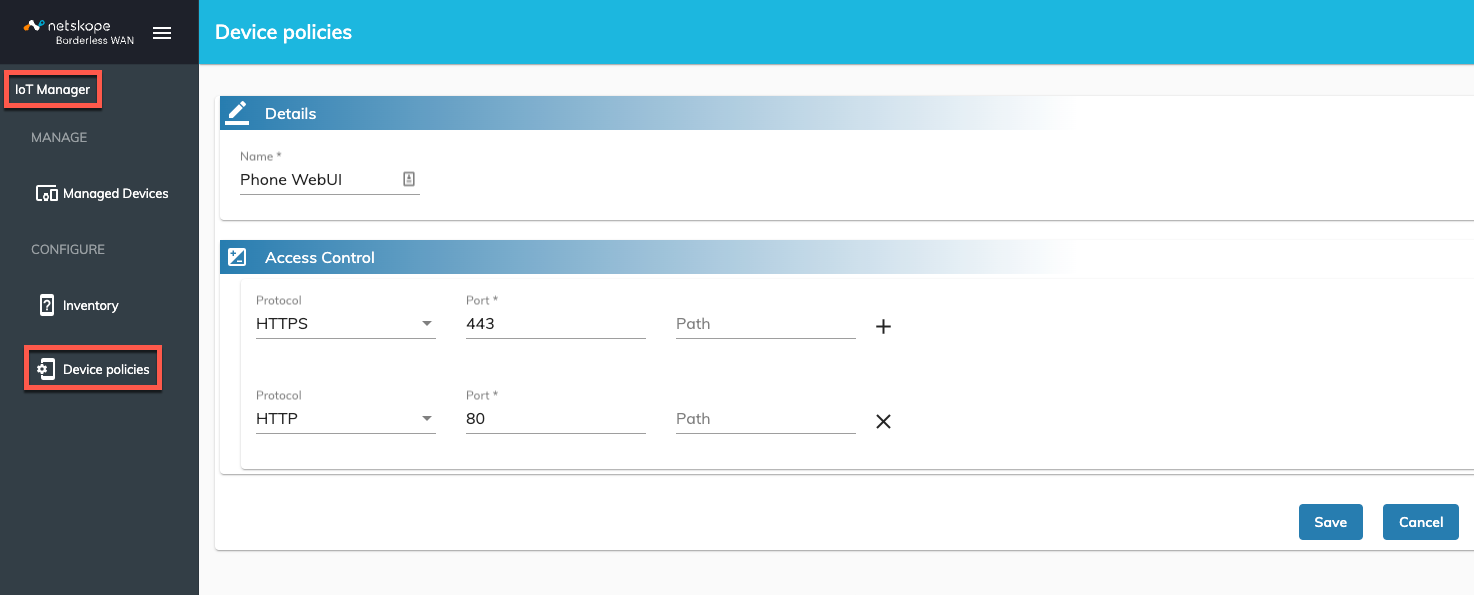
Task: Click the IoT Manager heading
Action: (x=53, y=89)
